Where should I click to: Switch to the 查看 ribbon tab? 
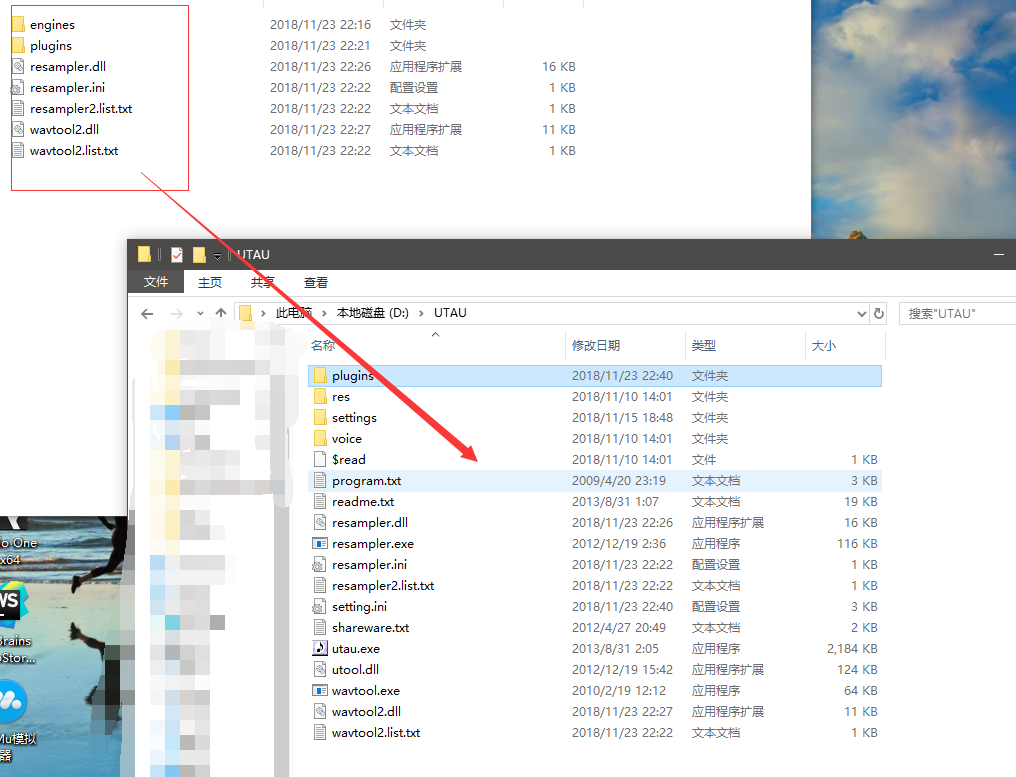click(316, 283)
